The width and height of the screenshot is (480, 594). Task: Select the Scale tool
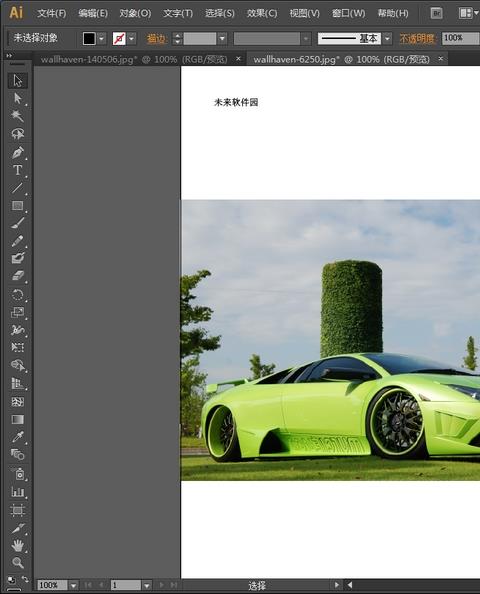pos(17,312)
